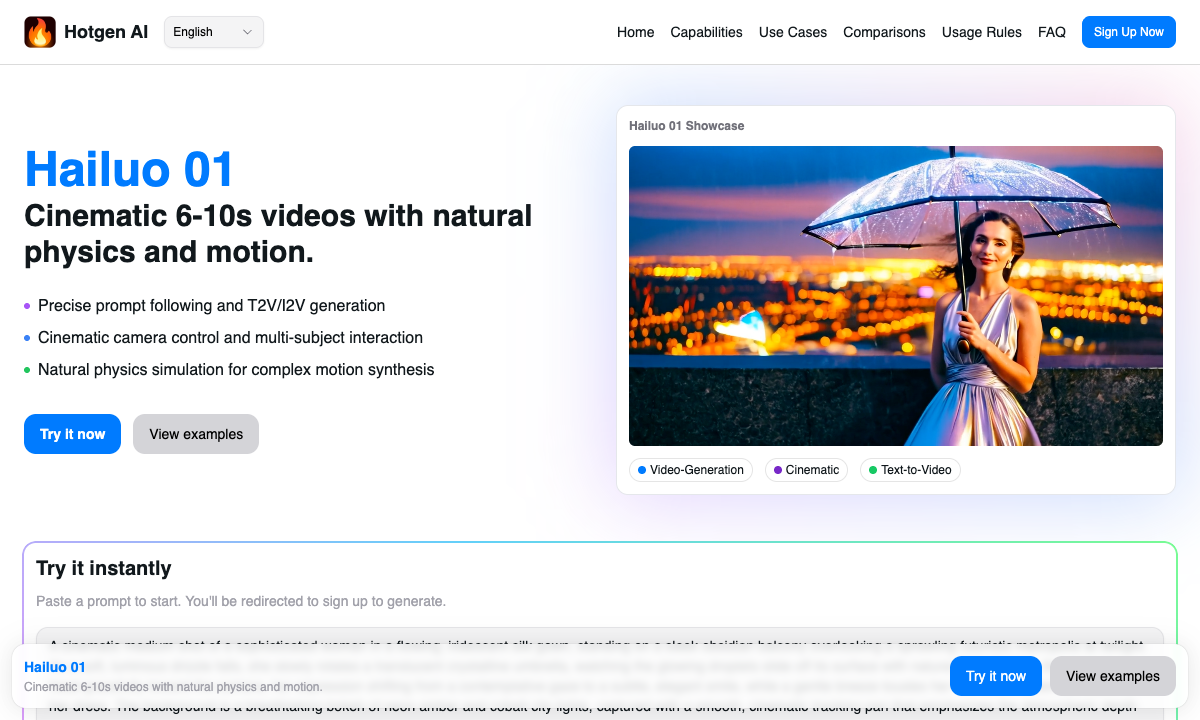Navigate to Use Cases section
The height and width of the screenshot is (720, 1200).
[x=792, y=32]
